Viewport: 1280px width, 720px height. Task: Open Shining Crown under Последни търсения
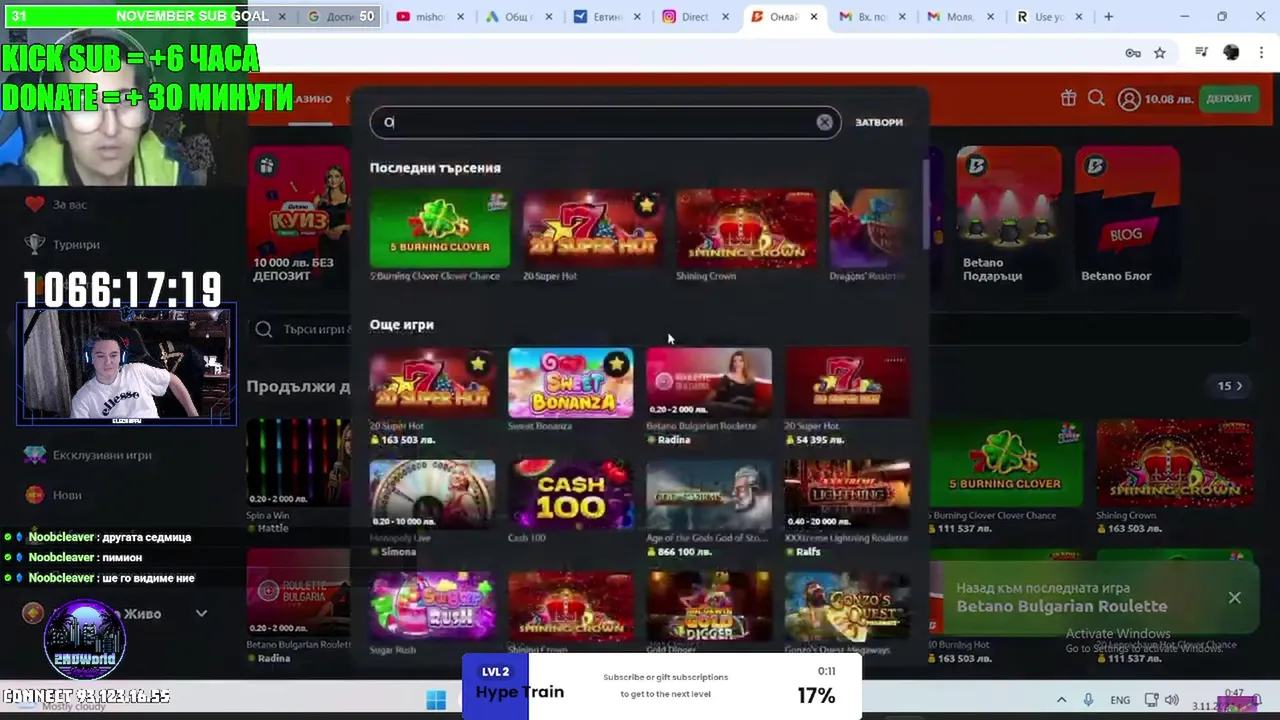(x=746, y=230)
